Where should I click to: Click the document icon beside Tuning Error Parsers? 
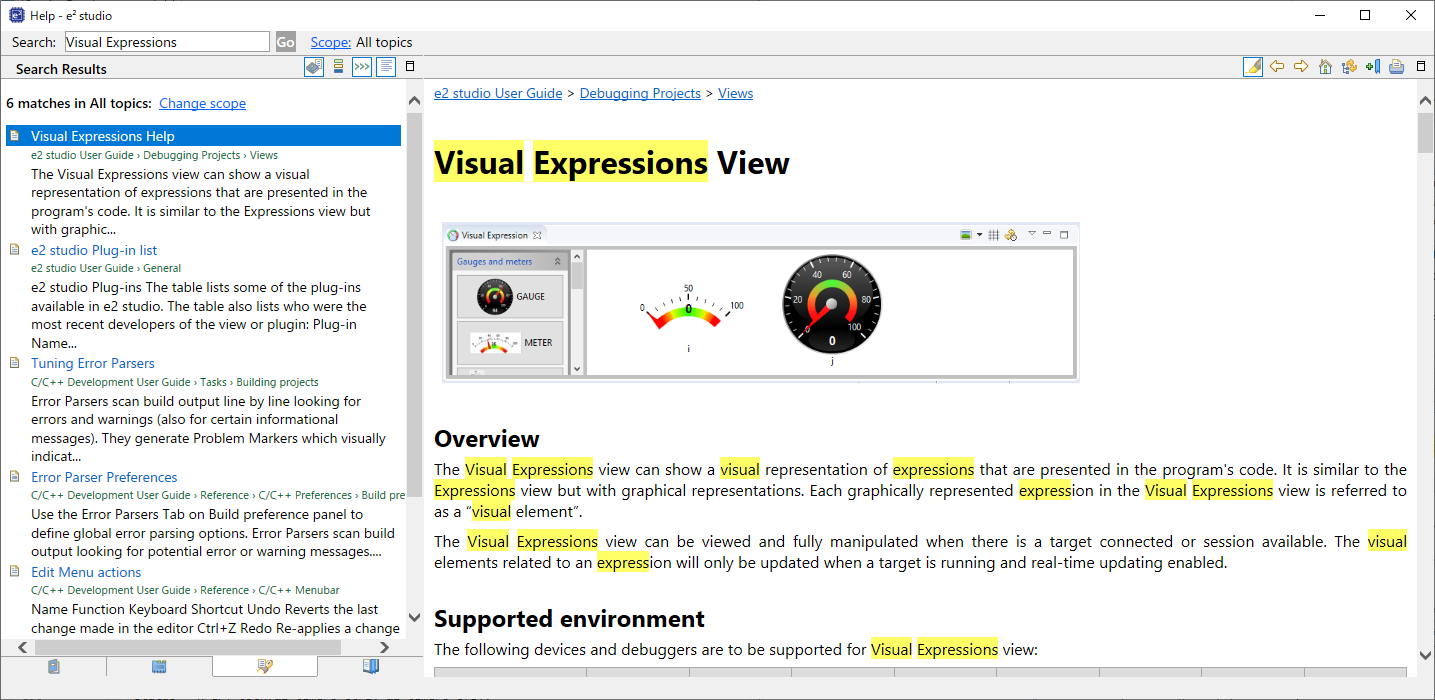click(x=15, y=363)
